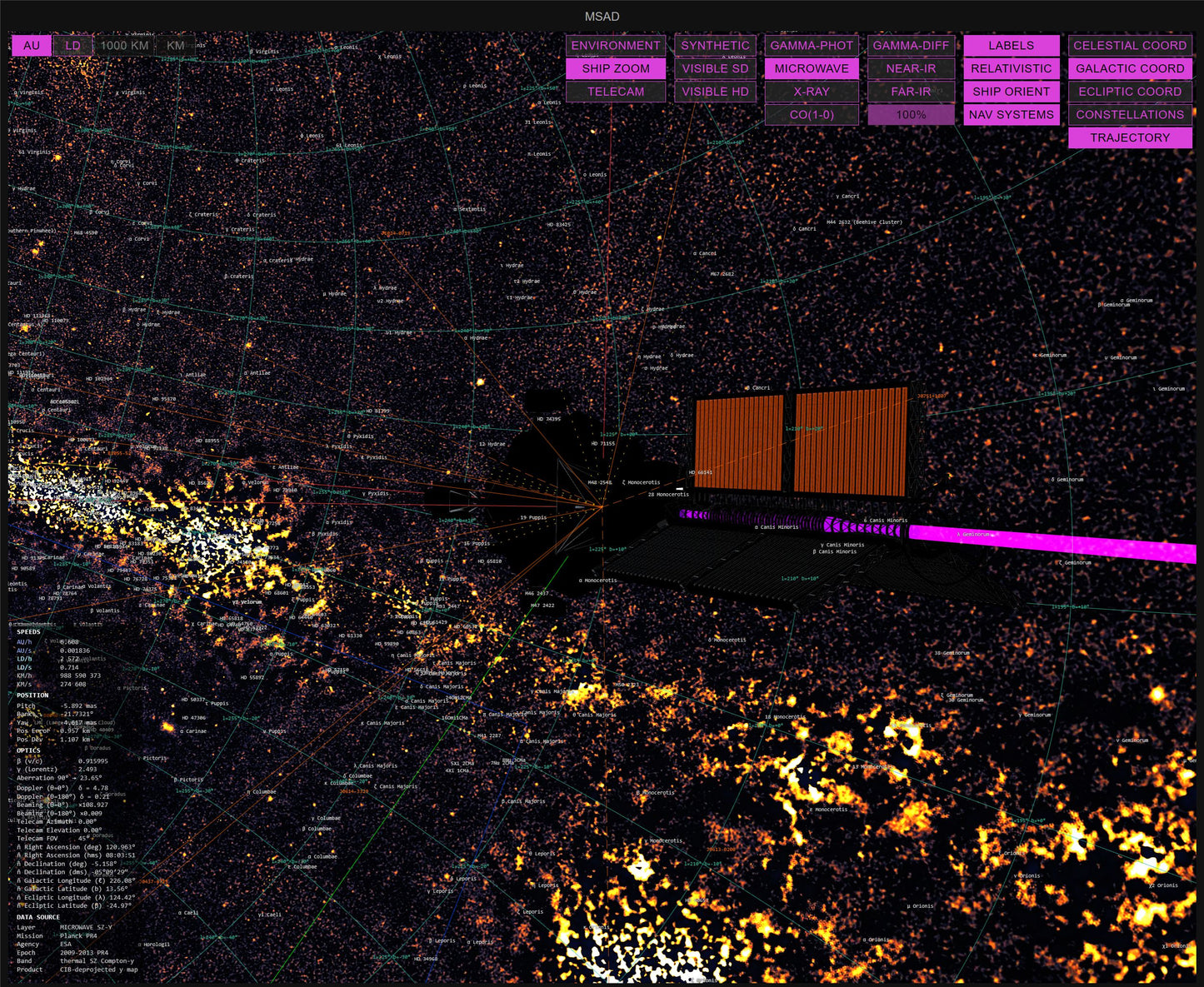The width and height of the screenshot is (1204, 987).
Task: Select the AU distance unit button
Action: [x=32, y=46]
